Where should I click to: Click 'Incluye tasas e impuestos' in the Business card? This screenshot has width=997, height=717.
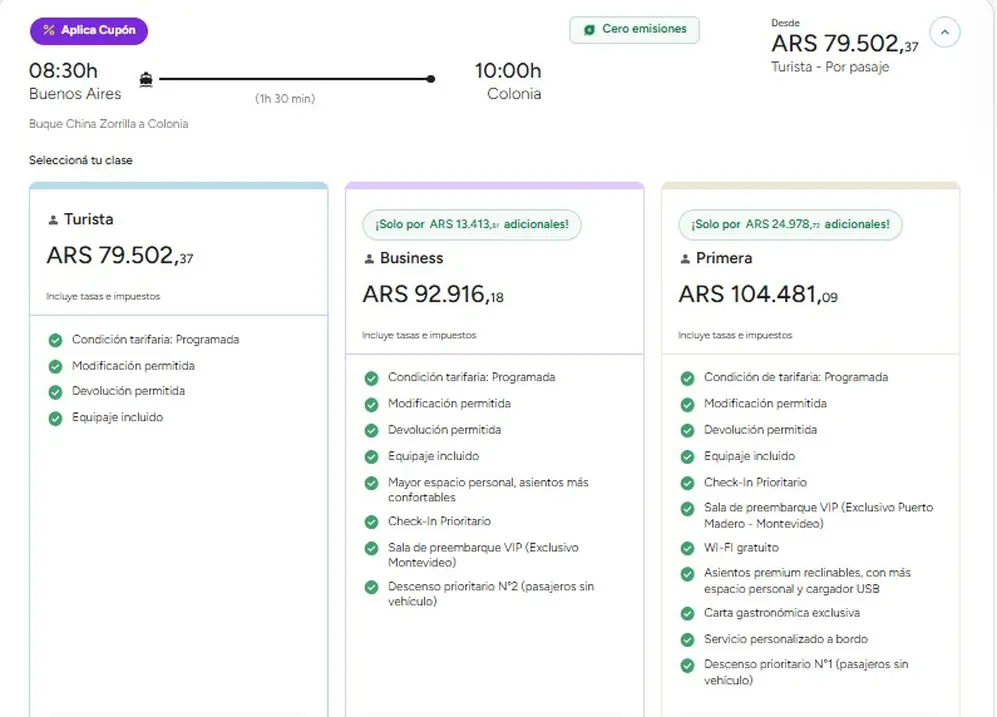coord(419,335)
